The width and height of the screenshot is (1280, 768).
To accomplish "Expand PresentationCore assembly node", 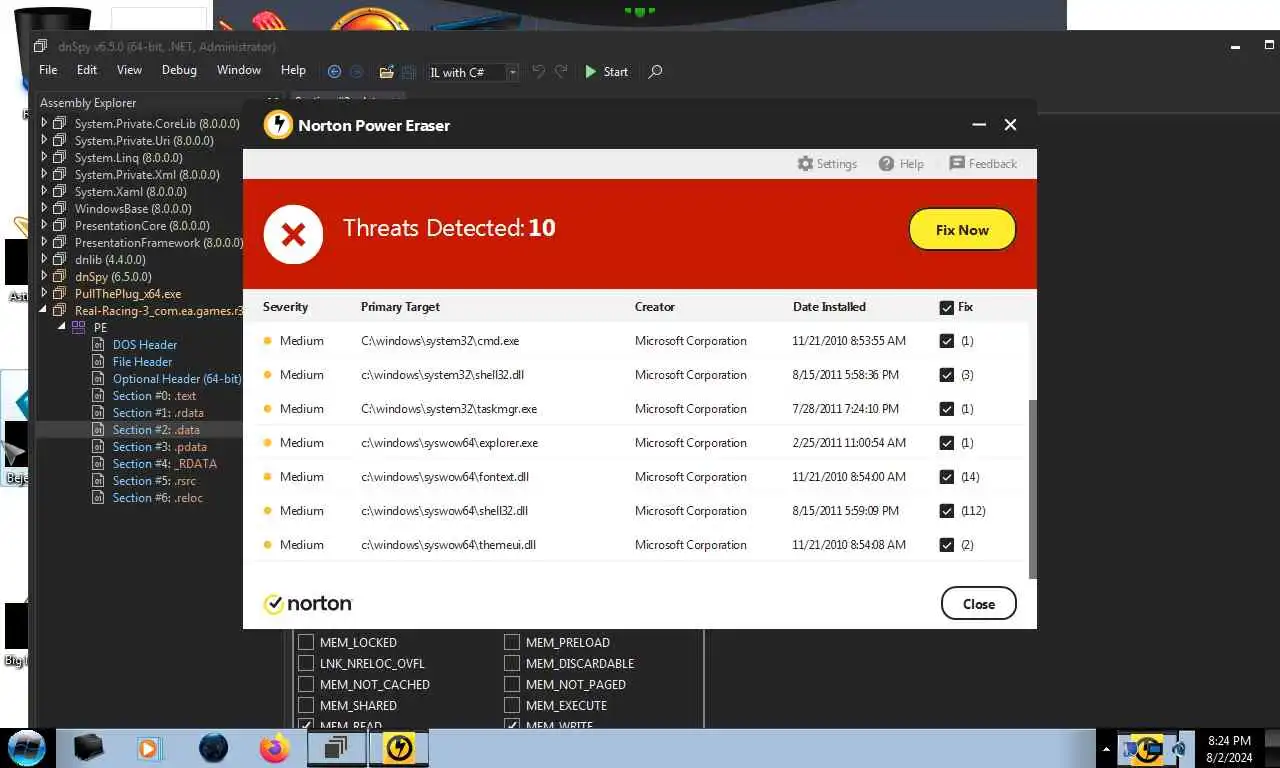I will pyautogui.click(x=44, y=225).
